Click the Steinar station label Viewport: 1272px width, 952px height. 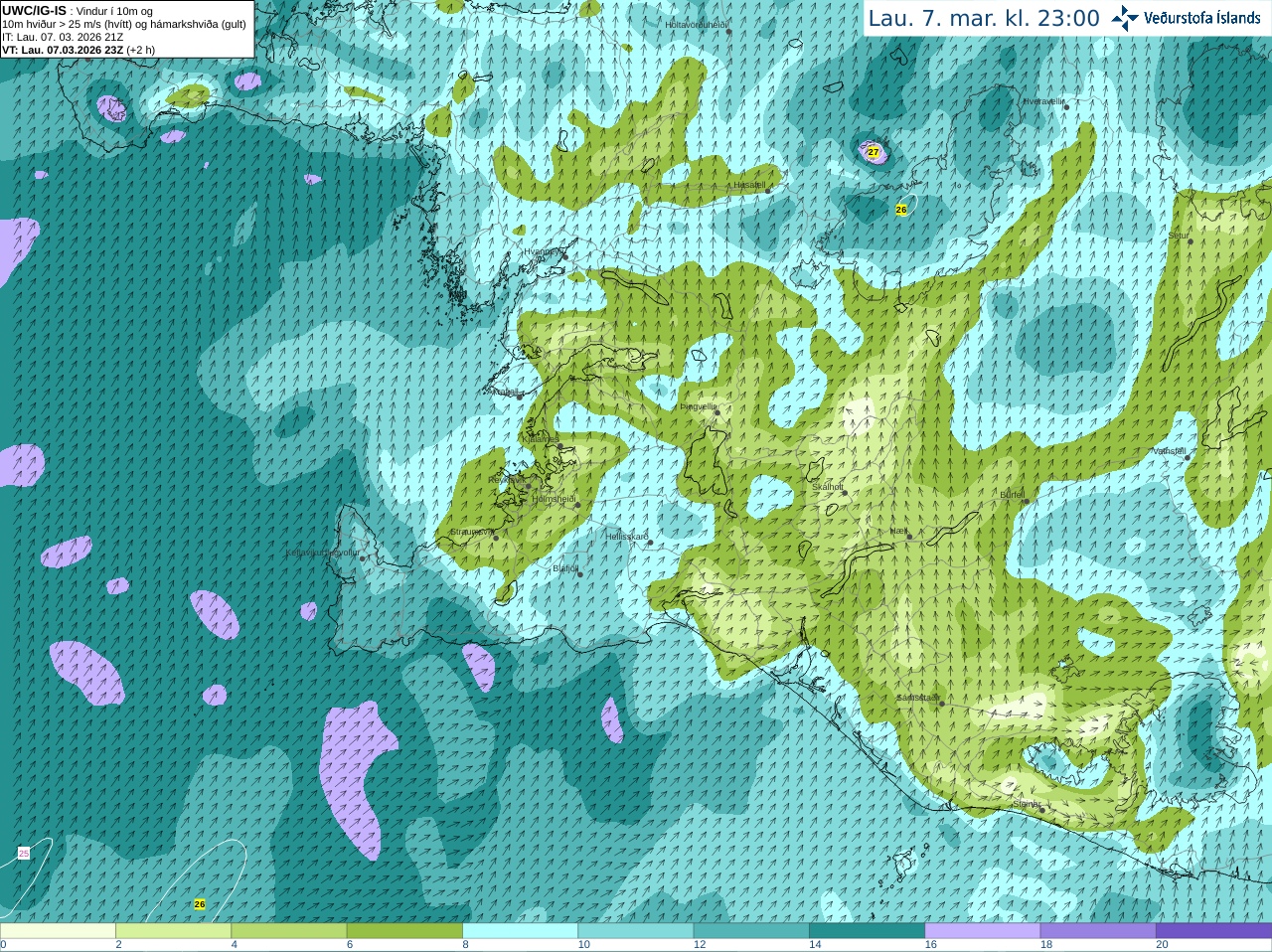click(x=1027, y=804)
